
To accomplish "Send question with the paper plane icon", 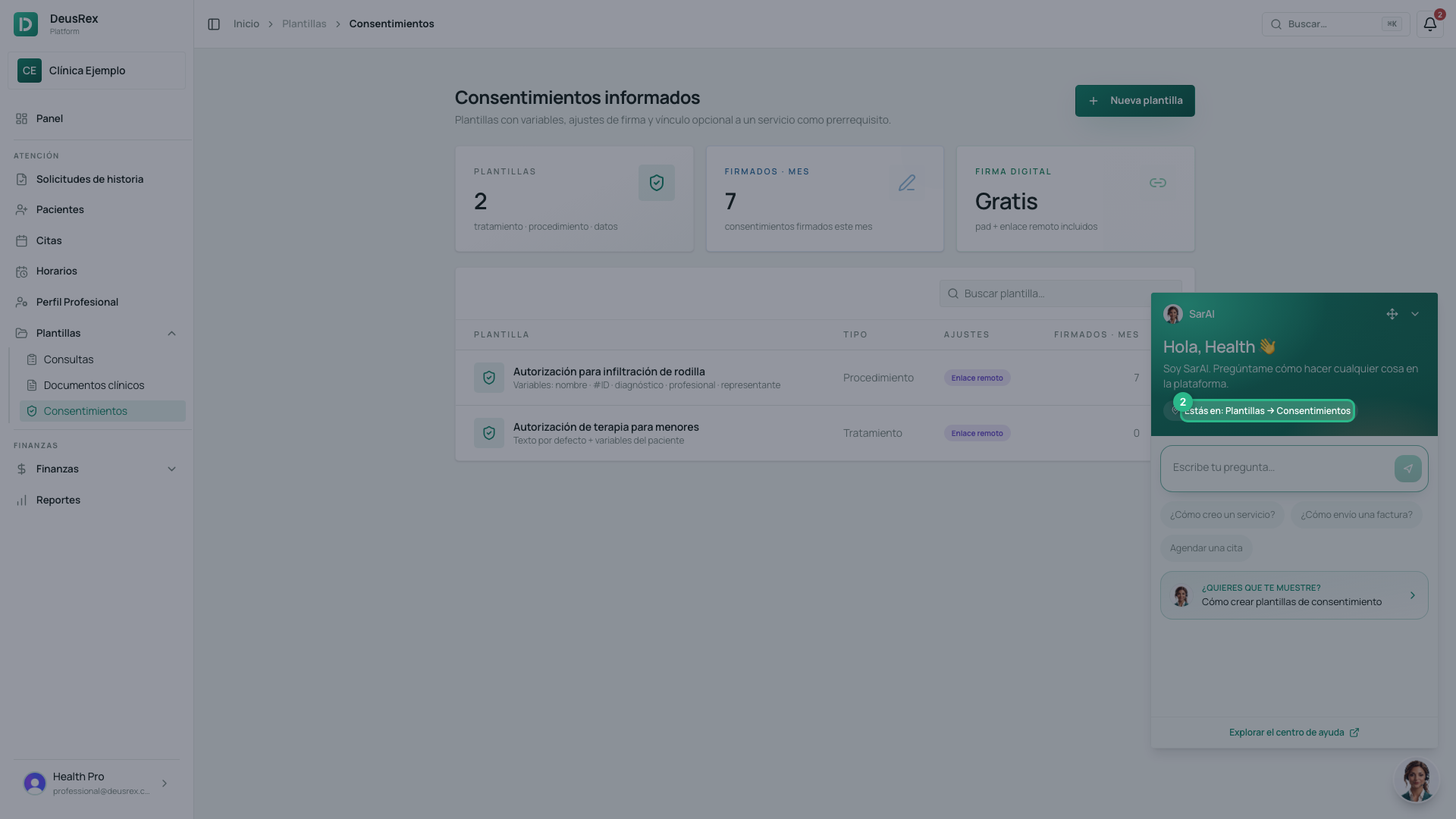I will pos(1407,469).
